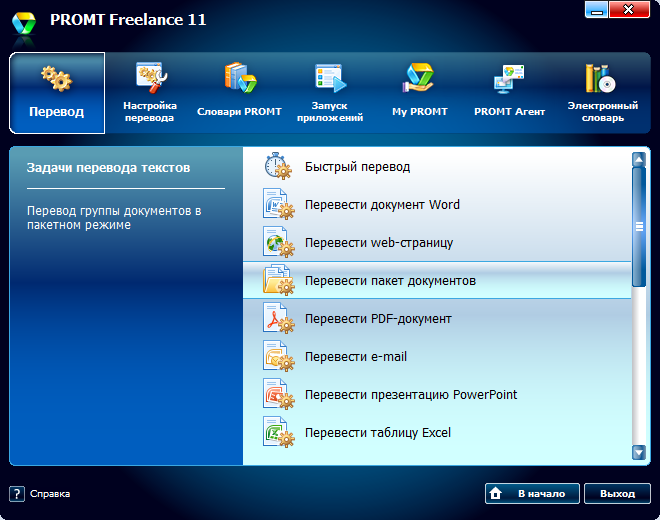The height and width of the screenshot is (520, 660).
Task: Click the Словари PROMT books icon
Action: 240,78
